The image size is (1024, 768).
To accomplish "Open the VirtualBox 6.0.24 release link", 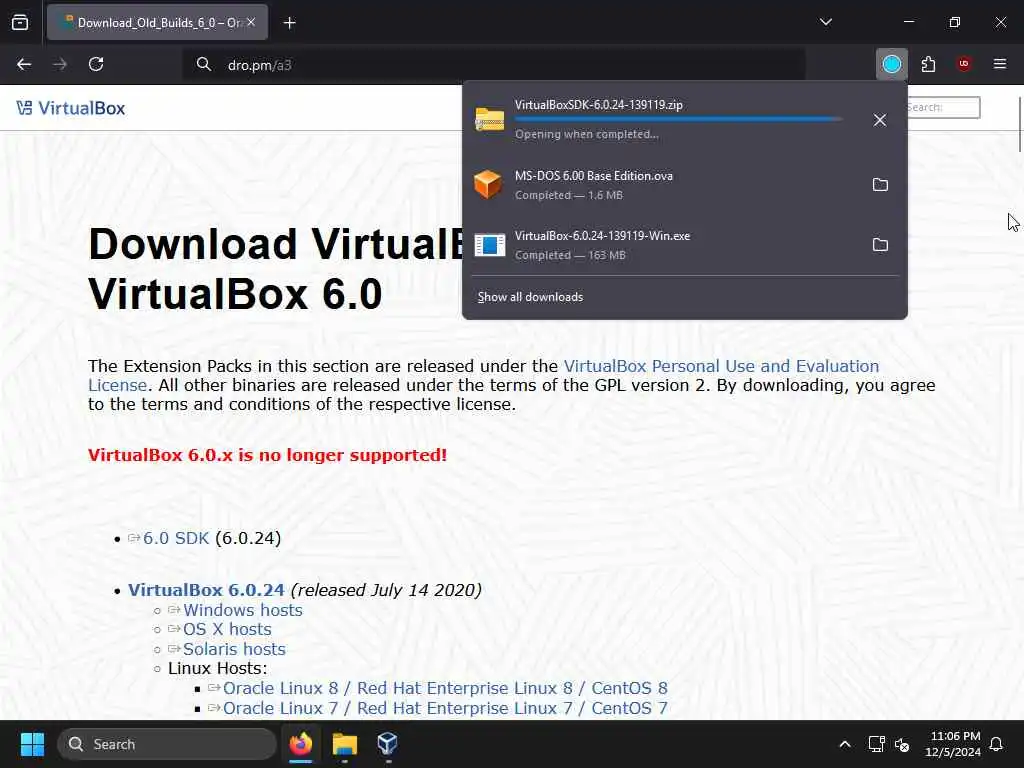I will click(x=206, y=590).
